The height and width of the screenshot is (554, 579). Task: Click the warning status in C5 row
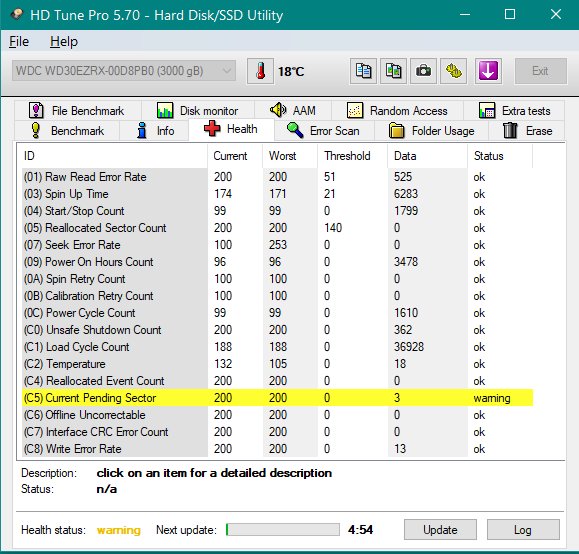[x=492, y=398]
